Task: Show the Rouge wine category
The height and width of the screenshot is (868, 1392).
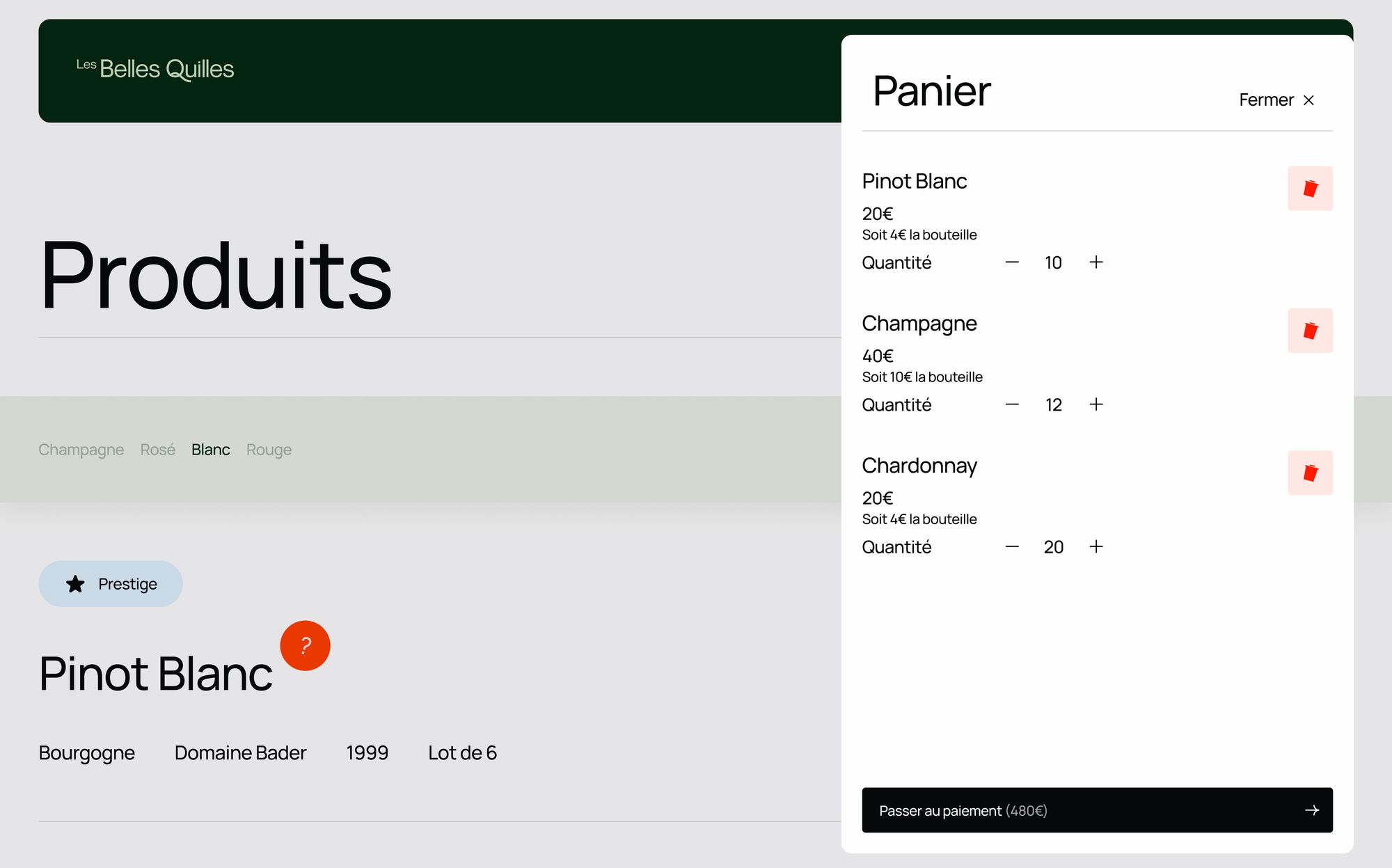Action: pos(269,450)
